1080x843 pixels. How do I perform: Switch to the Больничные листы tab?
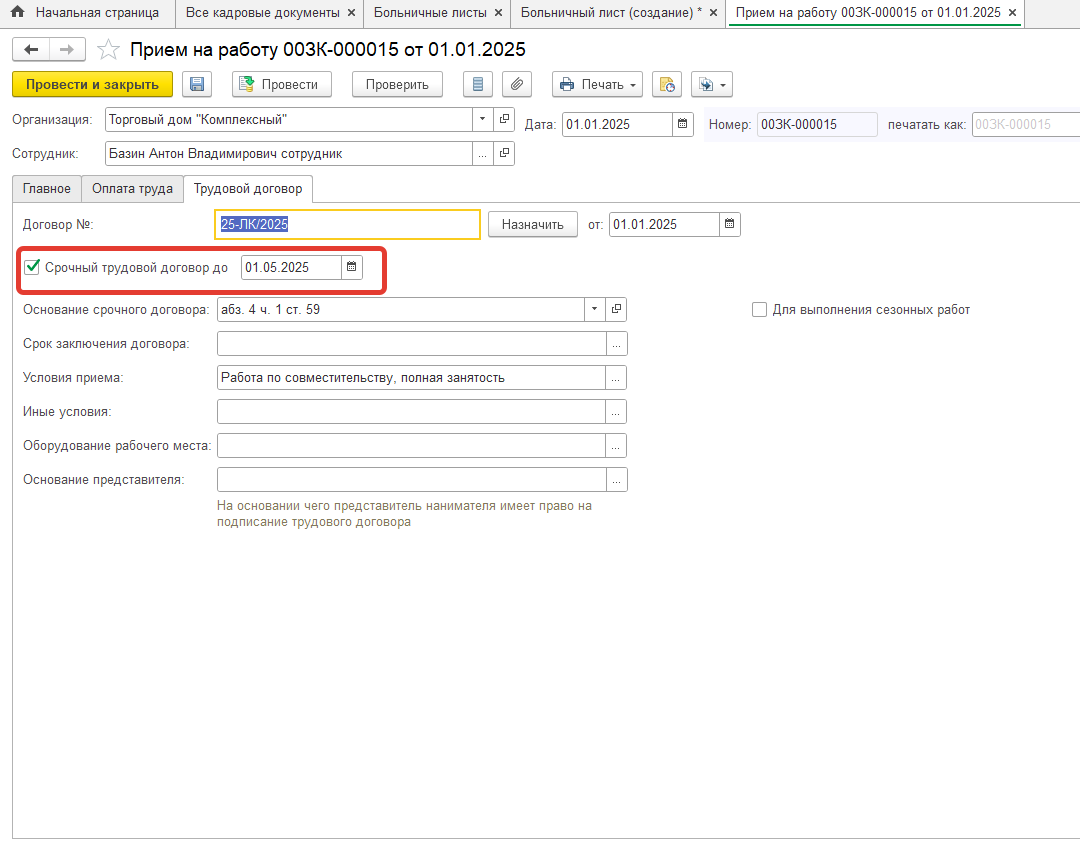[430, 13]
